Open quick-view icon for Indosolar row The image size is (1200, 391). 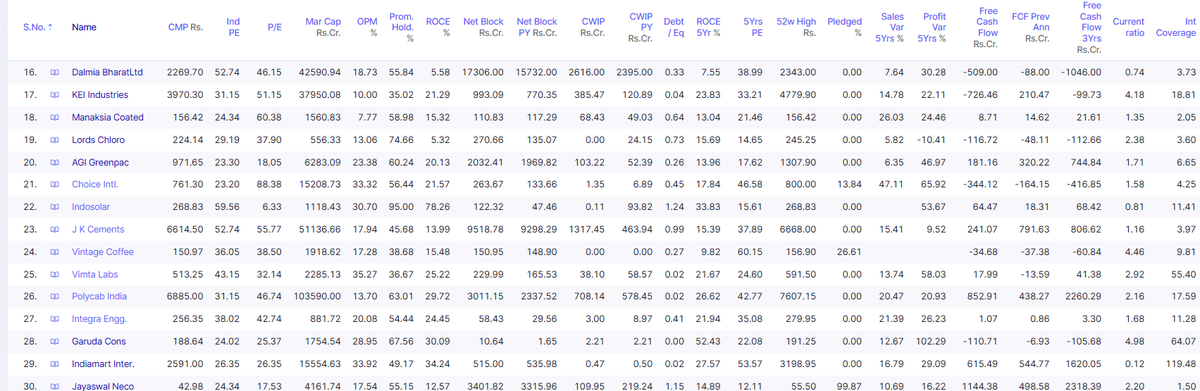coord(54,206)
